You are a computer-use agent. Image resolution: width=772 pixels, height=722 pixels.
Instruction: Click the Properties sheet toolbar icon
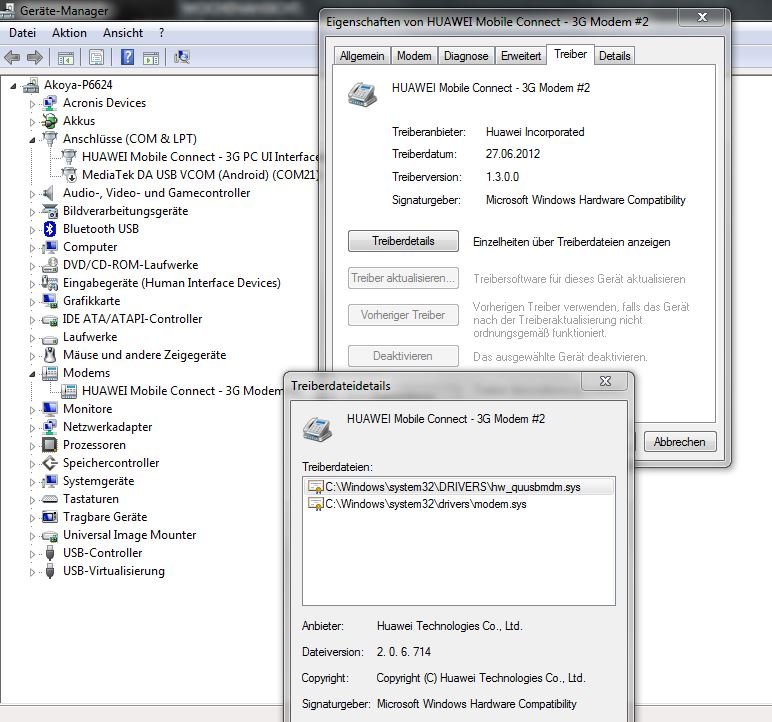pyautogui.click(x=96, y=57)
